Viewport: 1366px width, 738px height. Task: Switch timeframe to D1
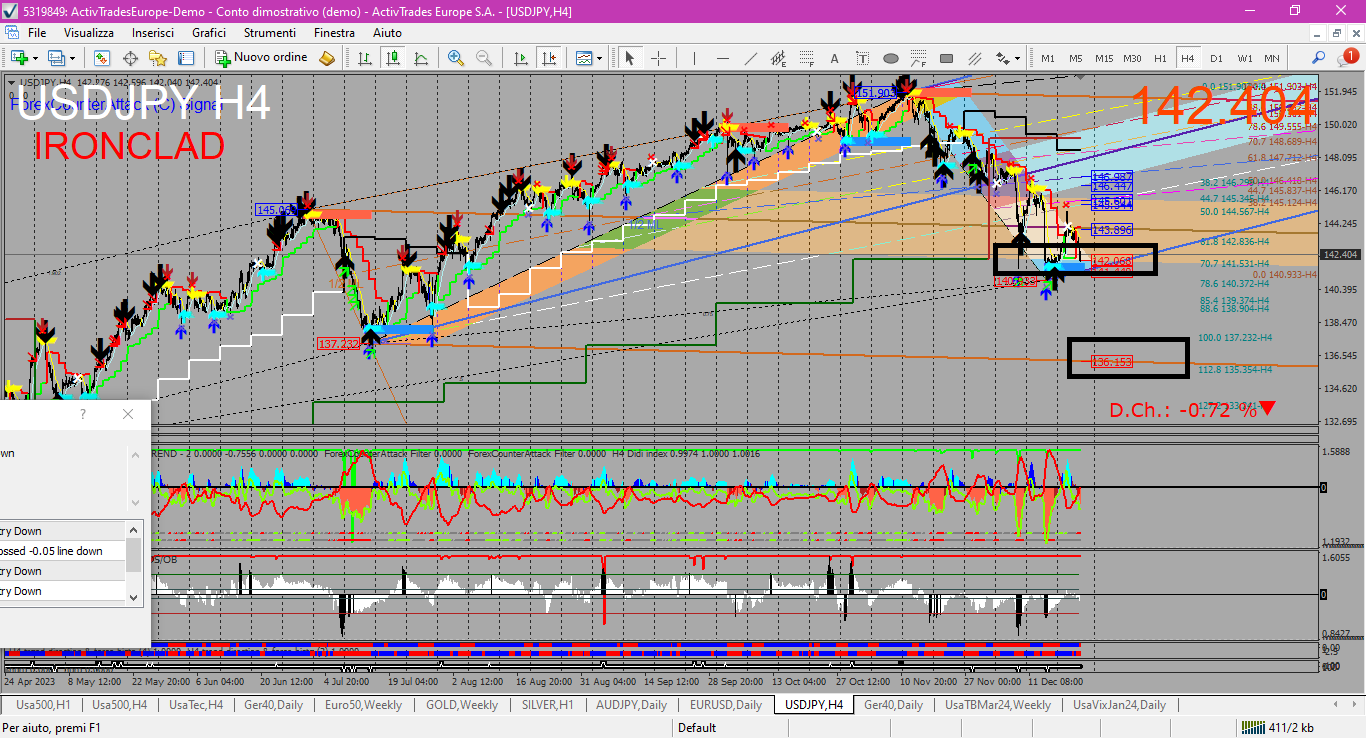(x=1216, y=58)
